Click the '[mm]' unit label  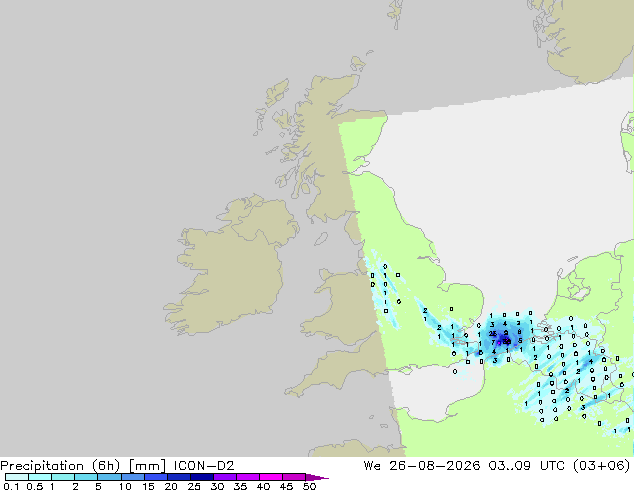point(147,466)
